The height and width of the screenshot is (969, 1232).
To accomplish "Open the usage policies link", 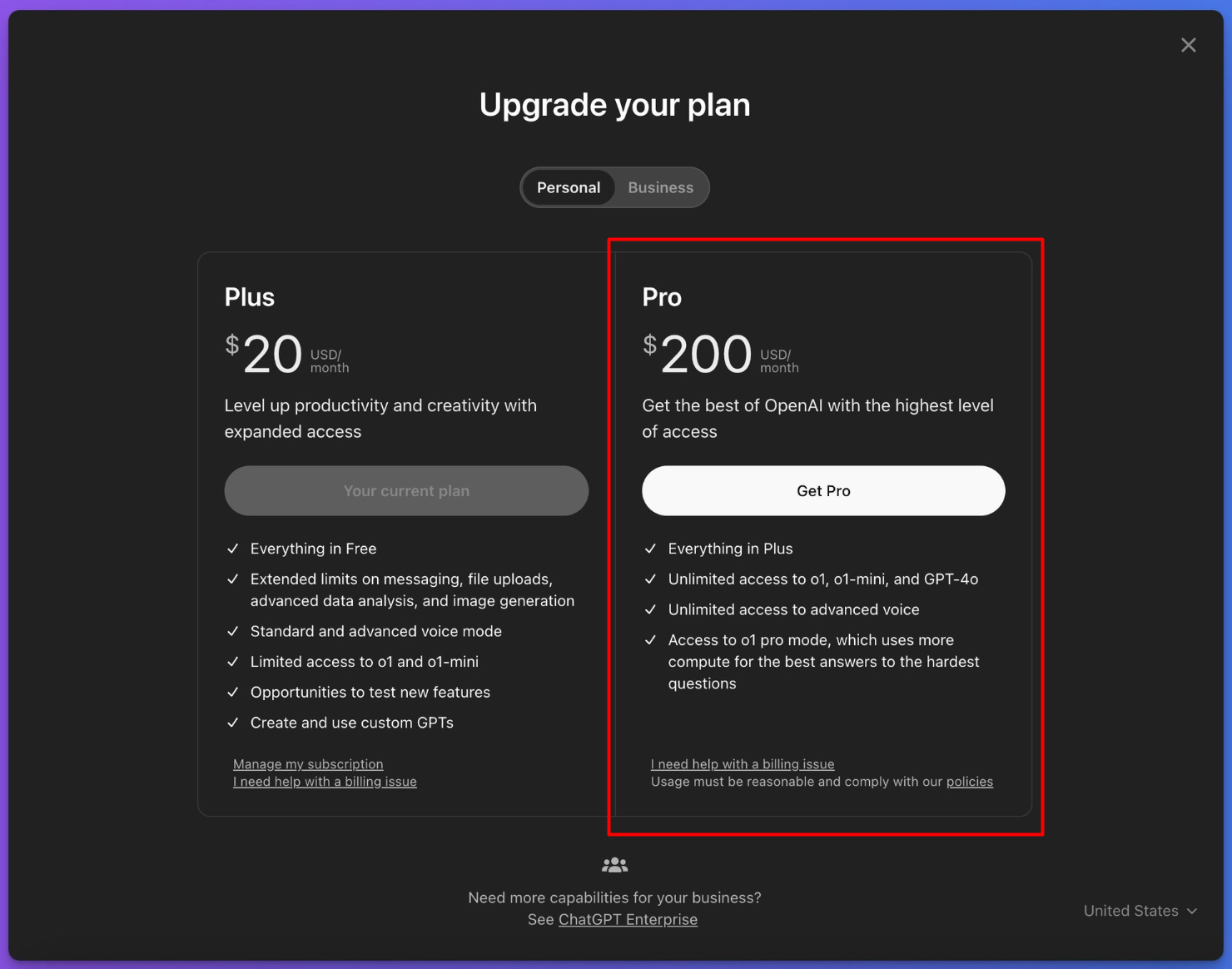I will pos(969,782).
